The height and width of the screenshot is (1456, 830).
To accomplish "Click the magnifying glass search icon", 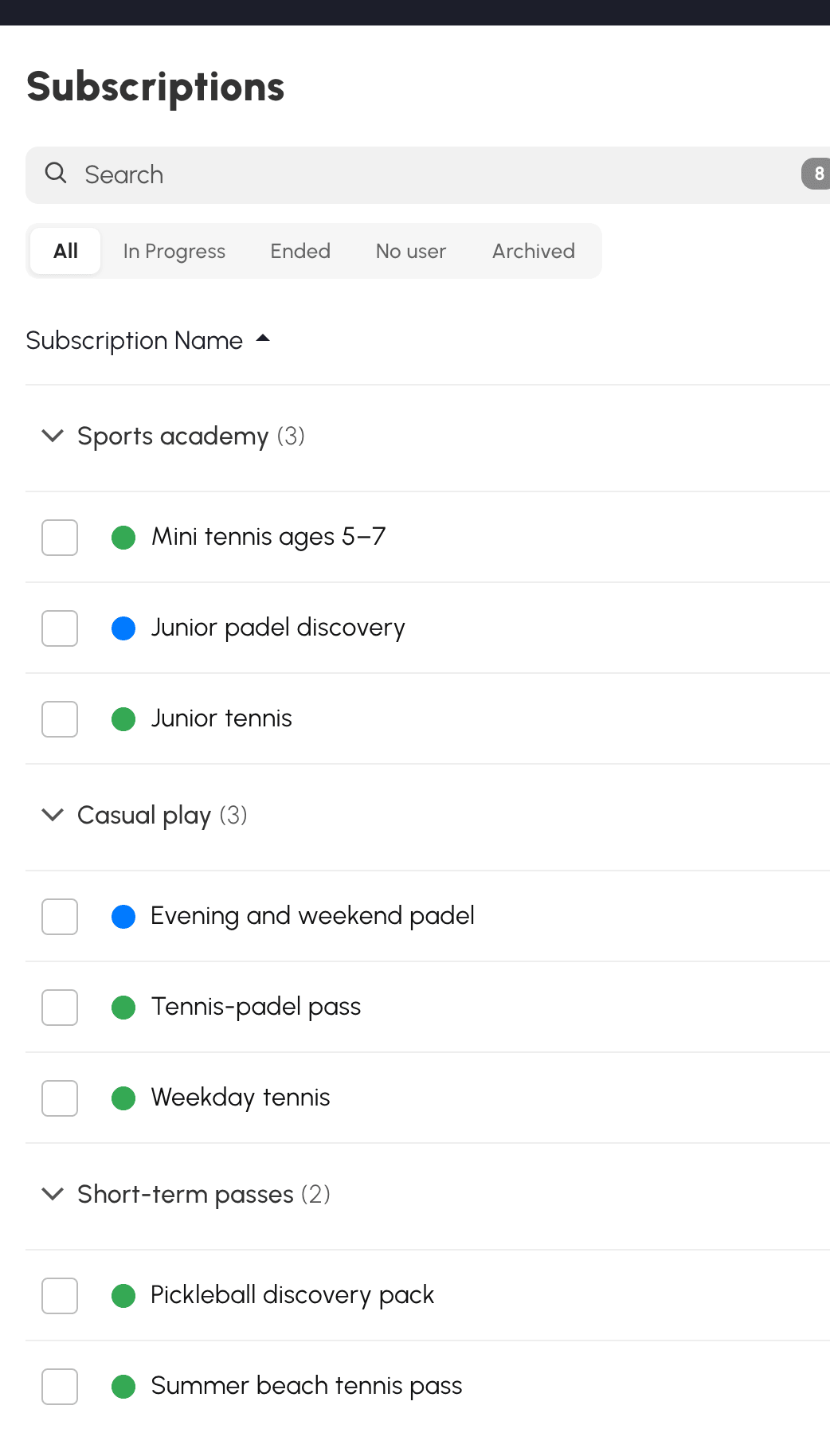I will 56,173.
